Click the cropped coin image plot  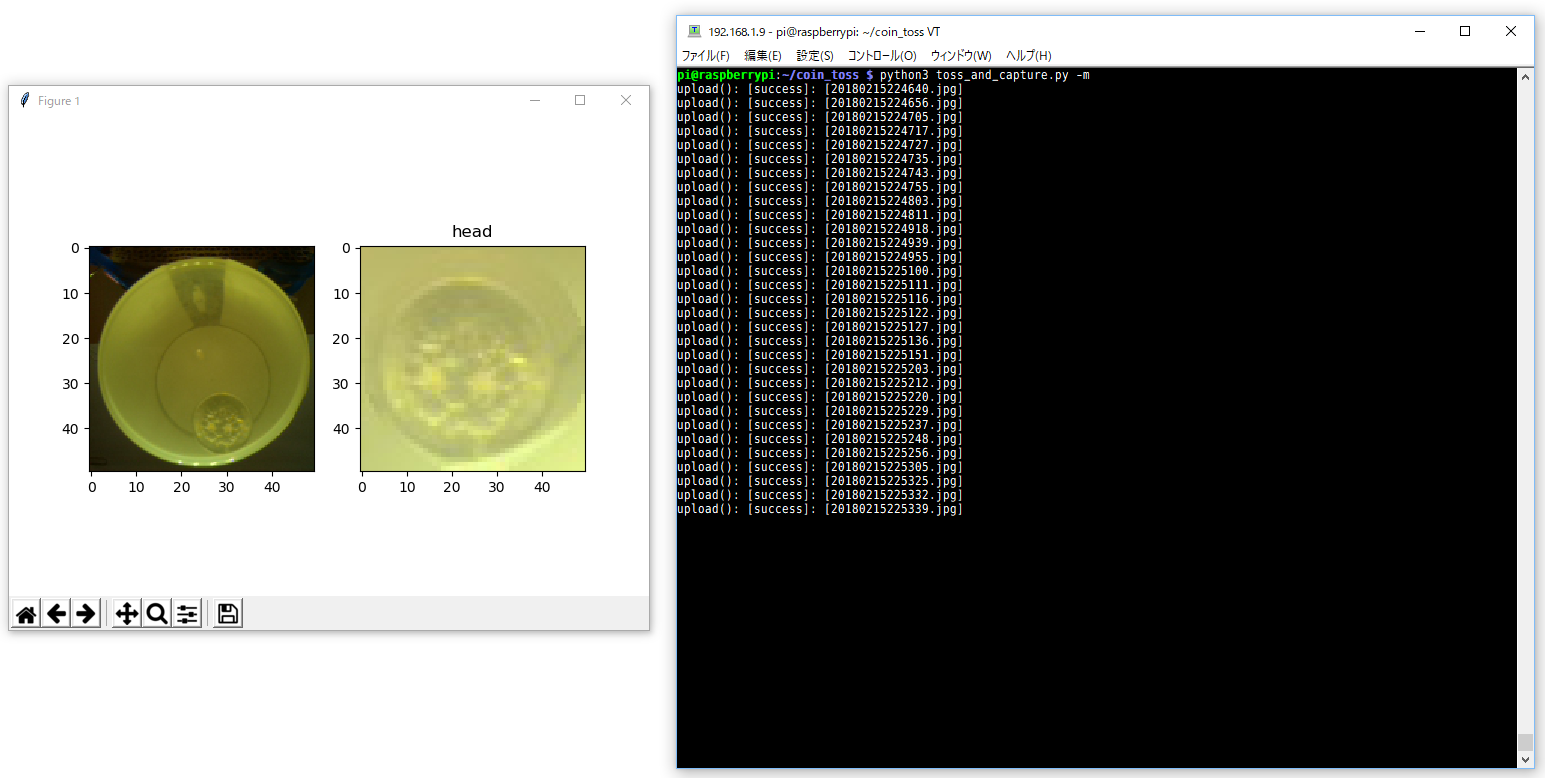pos(473,359)
